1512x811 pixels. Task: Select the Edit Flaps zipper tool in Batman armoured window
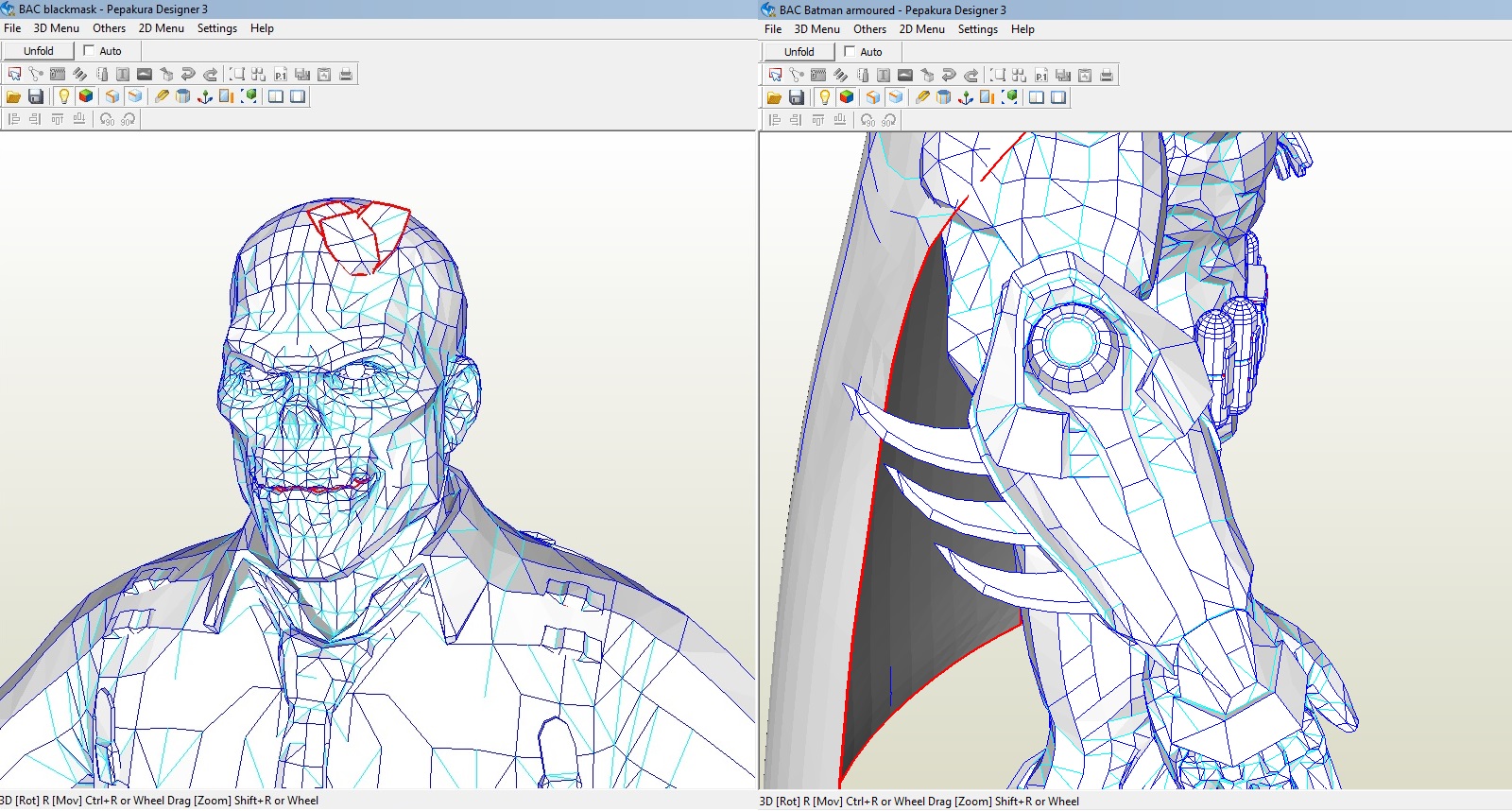[x=818, y=75]
